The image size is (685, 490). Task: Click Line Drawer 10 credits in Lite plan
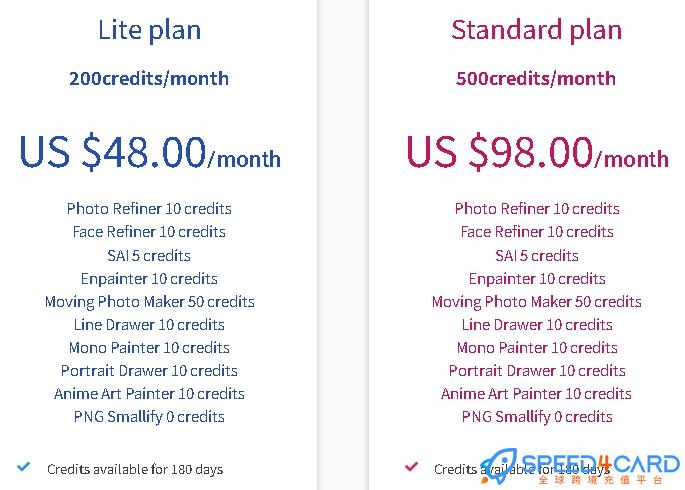(x=149, y=325)
